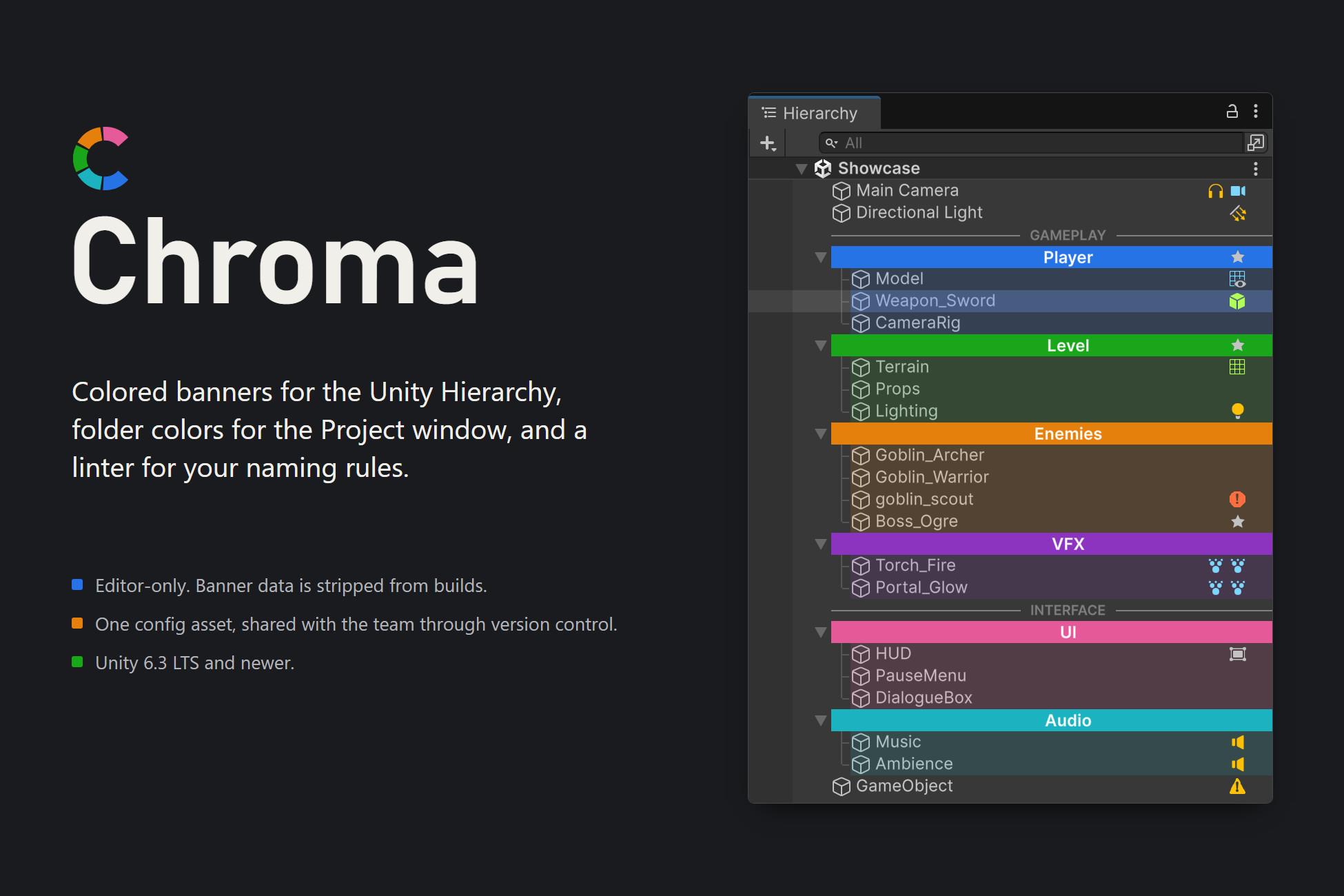
Task: Collapse the Audio group
Action: (x=820, y=720)
